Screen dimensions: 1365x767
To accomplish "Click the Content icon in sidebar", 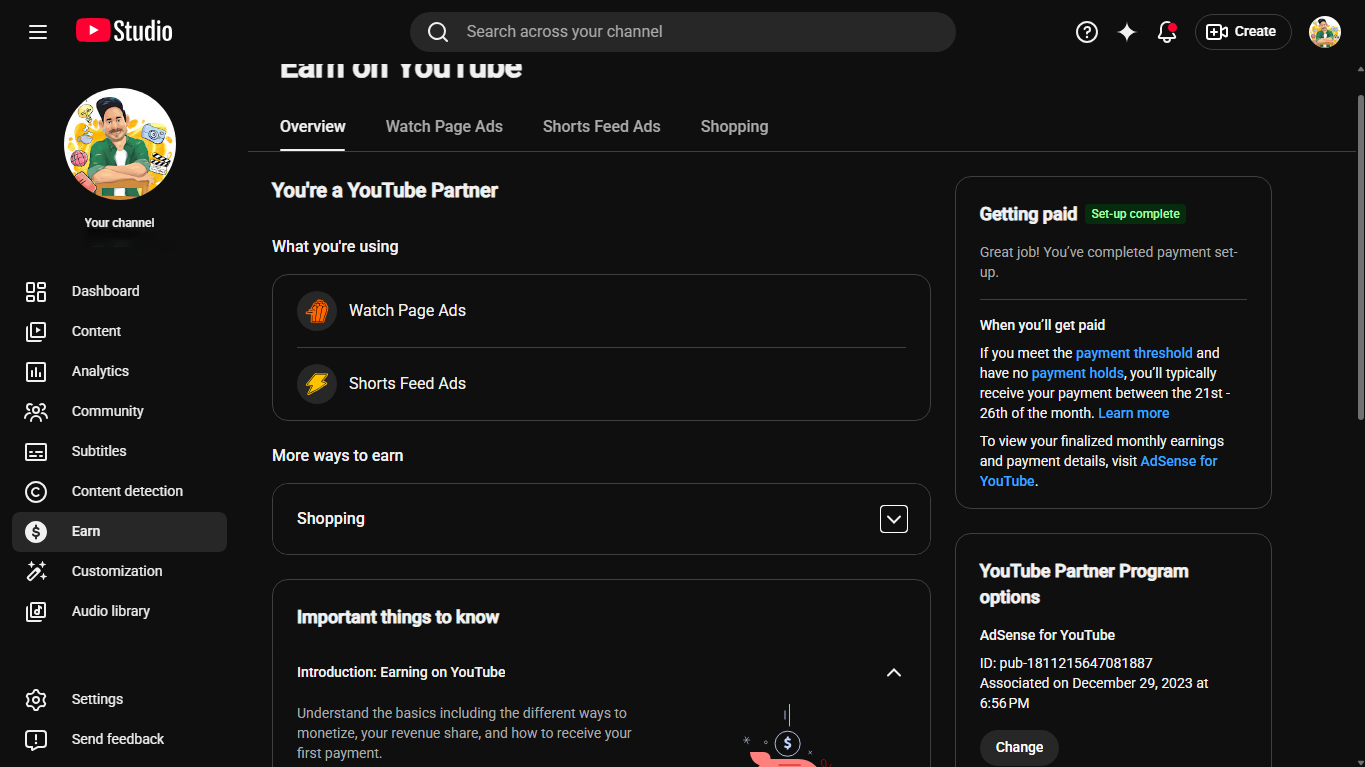I will click(36, 331).
